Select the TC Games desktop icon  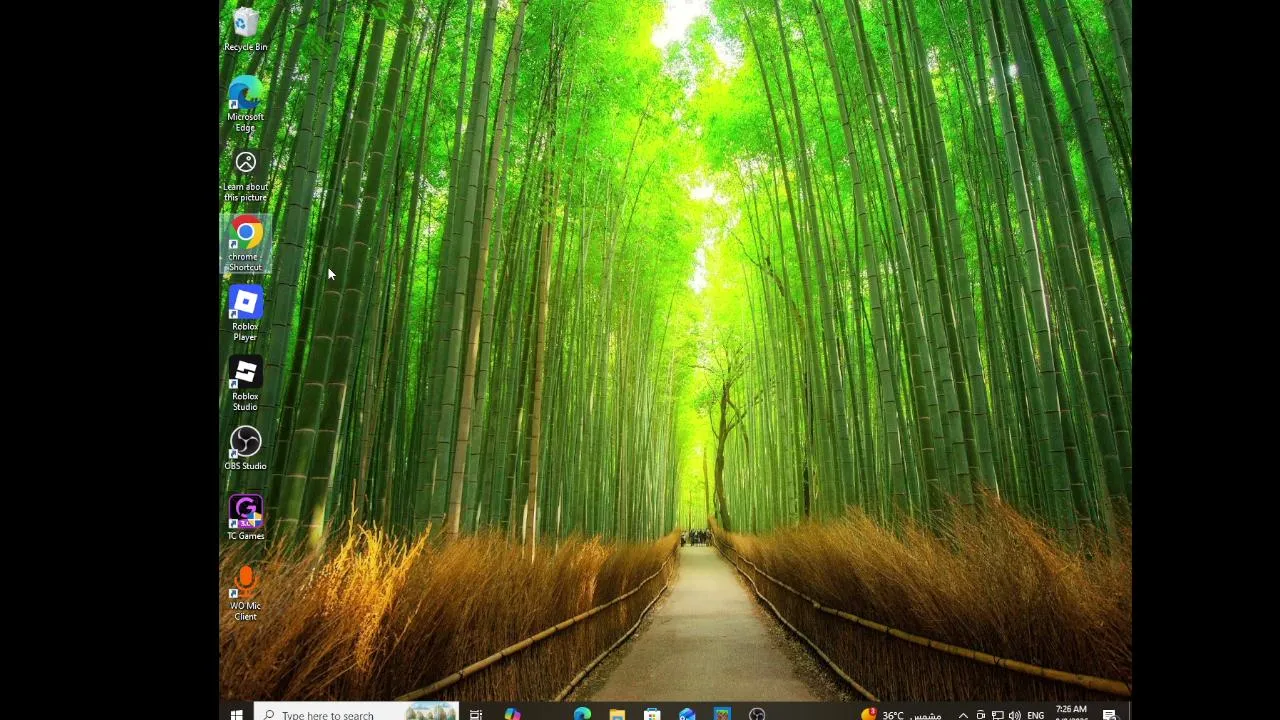point(245,518)
